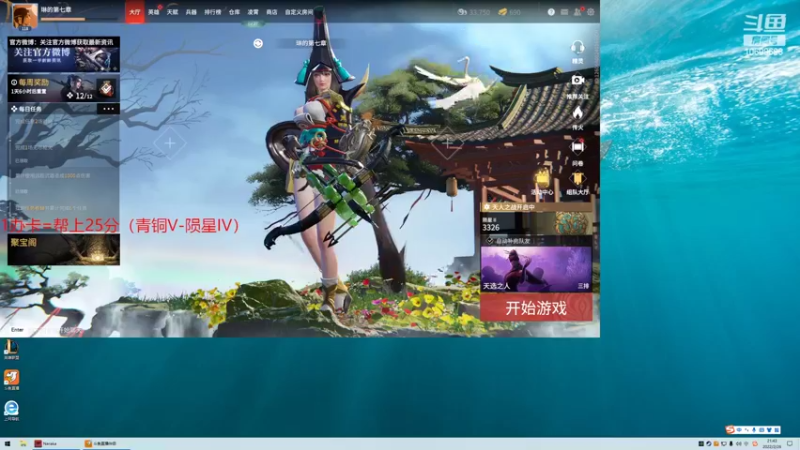The image size is (800, 450).
Task: Open the 聚宝阁 treasure banner
Action: (x=63, y=249)
